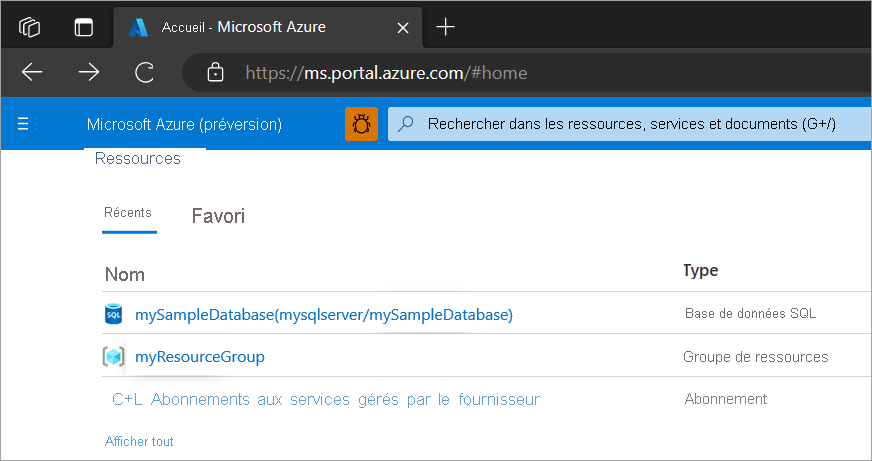This screenshot has height=461, width=872.
Task: Open mySampleDatabase resource link
Action: (x=324, y=315)
